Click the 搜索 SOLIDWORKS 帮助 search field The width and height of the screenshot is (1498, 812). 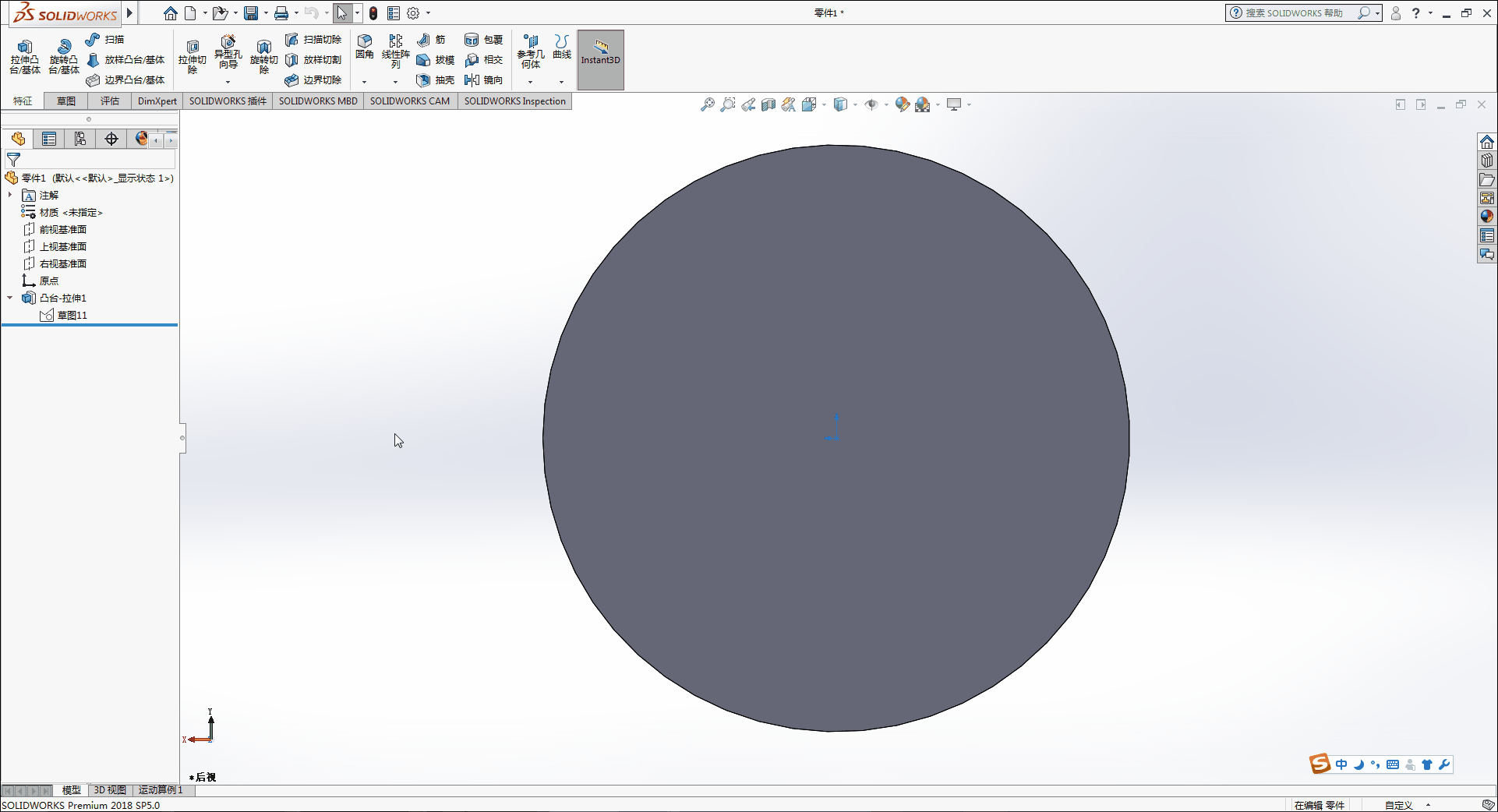(1294, 13)
